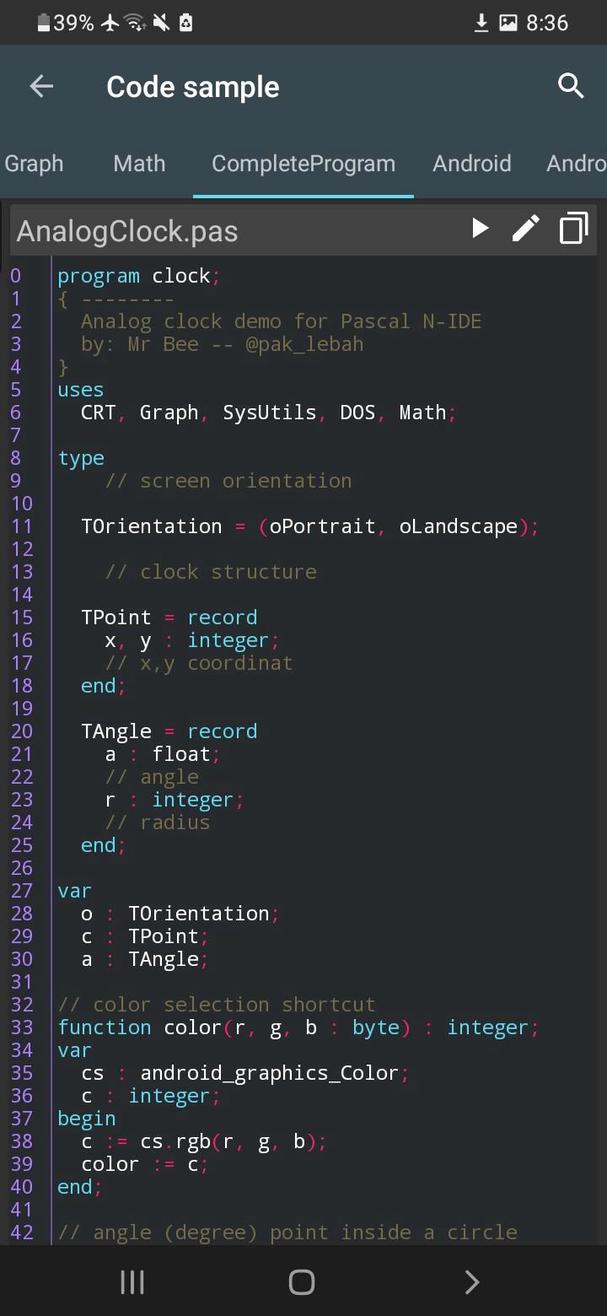Open search for code samples
This screenshot has height=1316, width=607.
click(570, 86)
